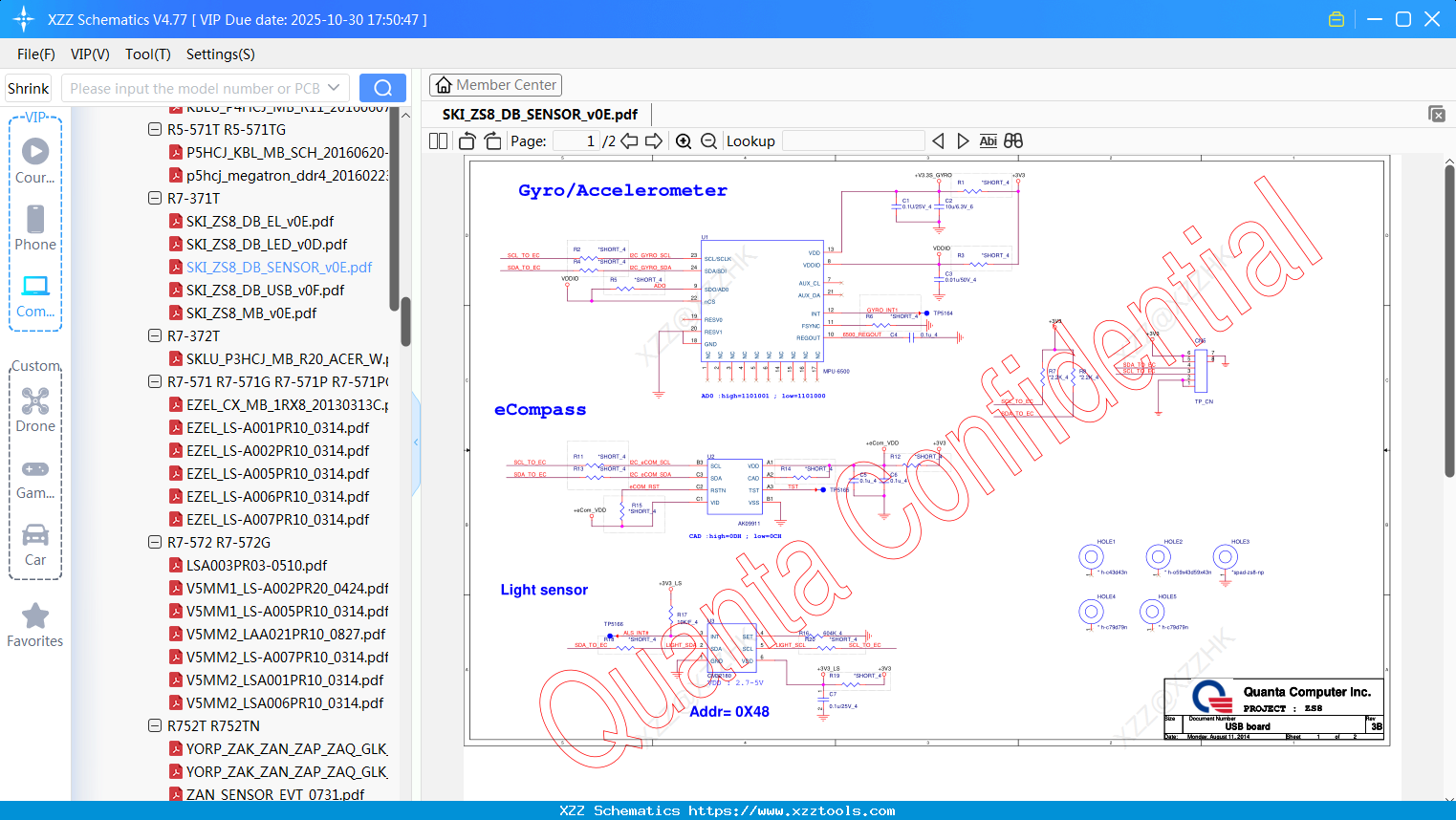Viewport: 1456px width, 820px height.
Task: Click the file tree vertical scrollbar thumb
Action: [405, 321]
